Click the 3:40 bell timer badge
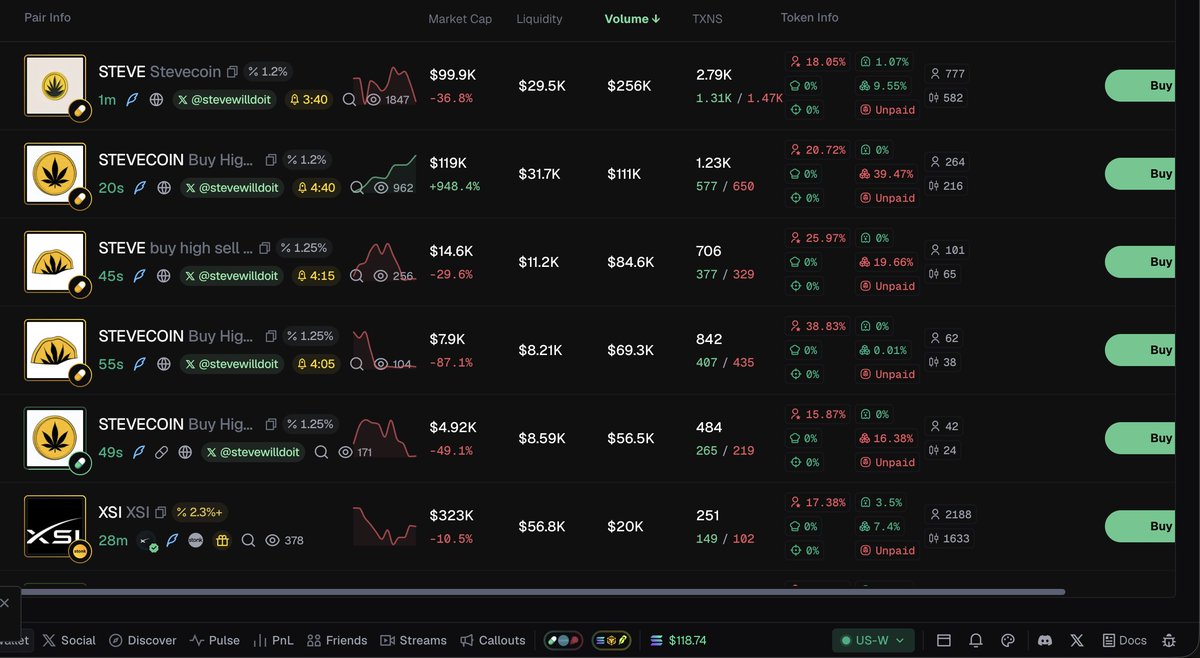Screen dimensions: 1200x658 point(311,100)
